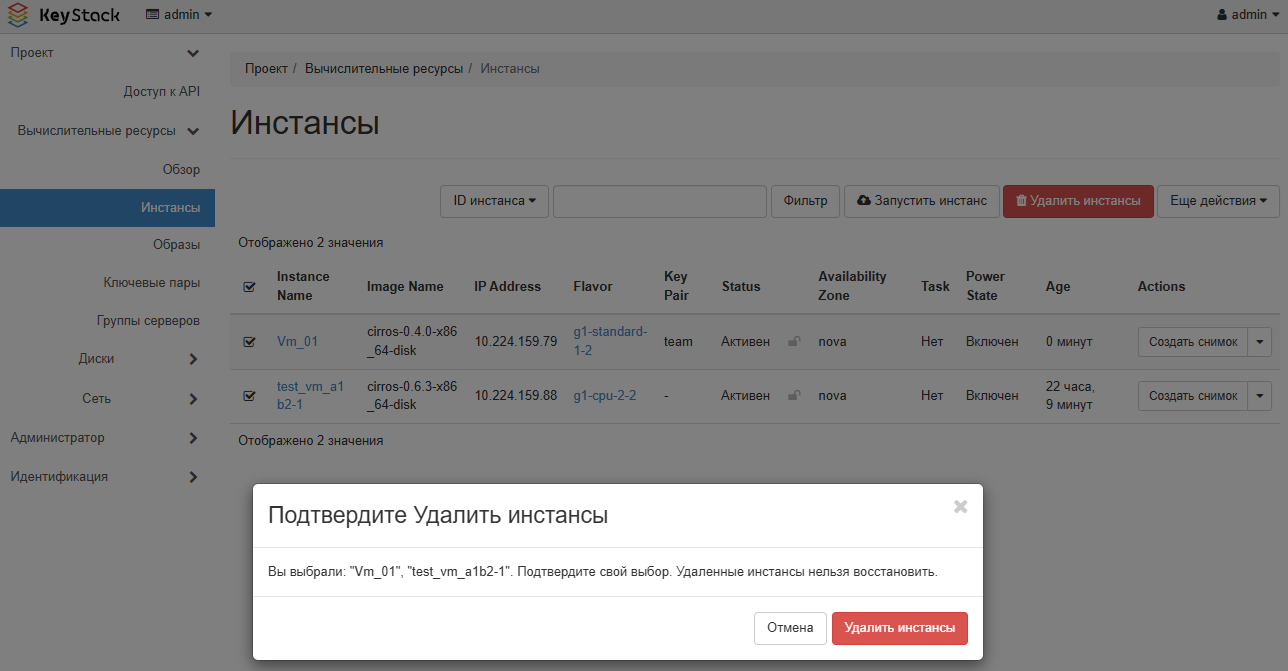Click the chevron collapsing Вычислительные ресурсы
Screen dimensions: 1288x671
click(x=196, y=129)
